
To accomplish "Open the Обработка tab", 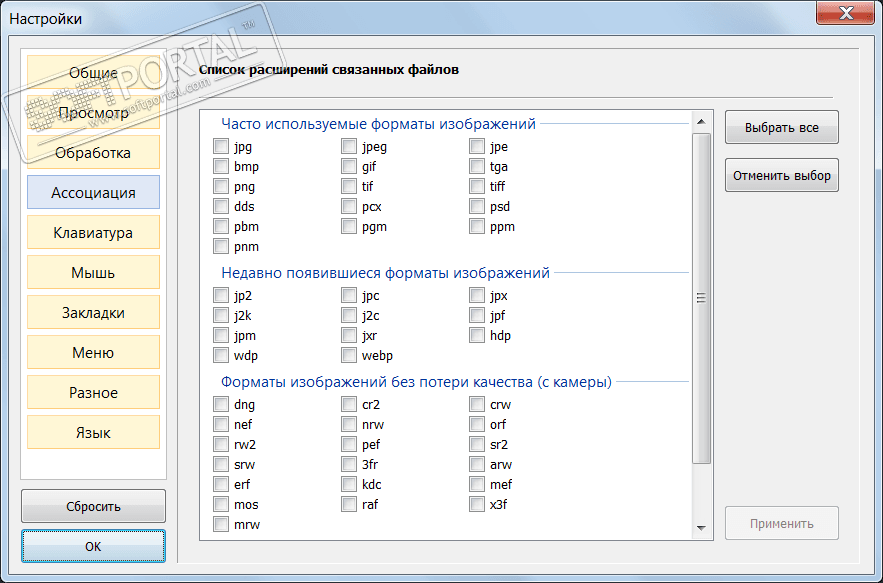I will 93,153.
